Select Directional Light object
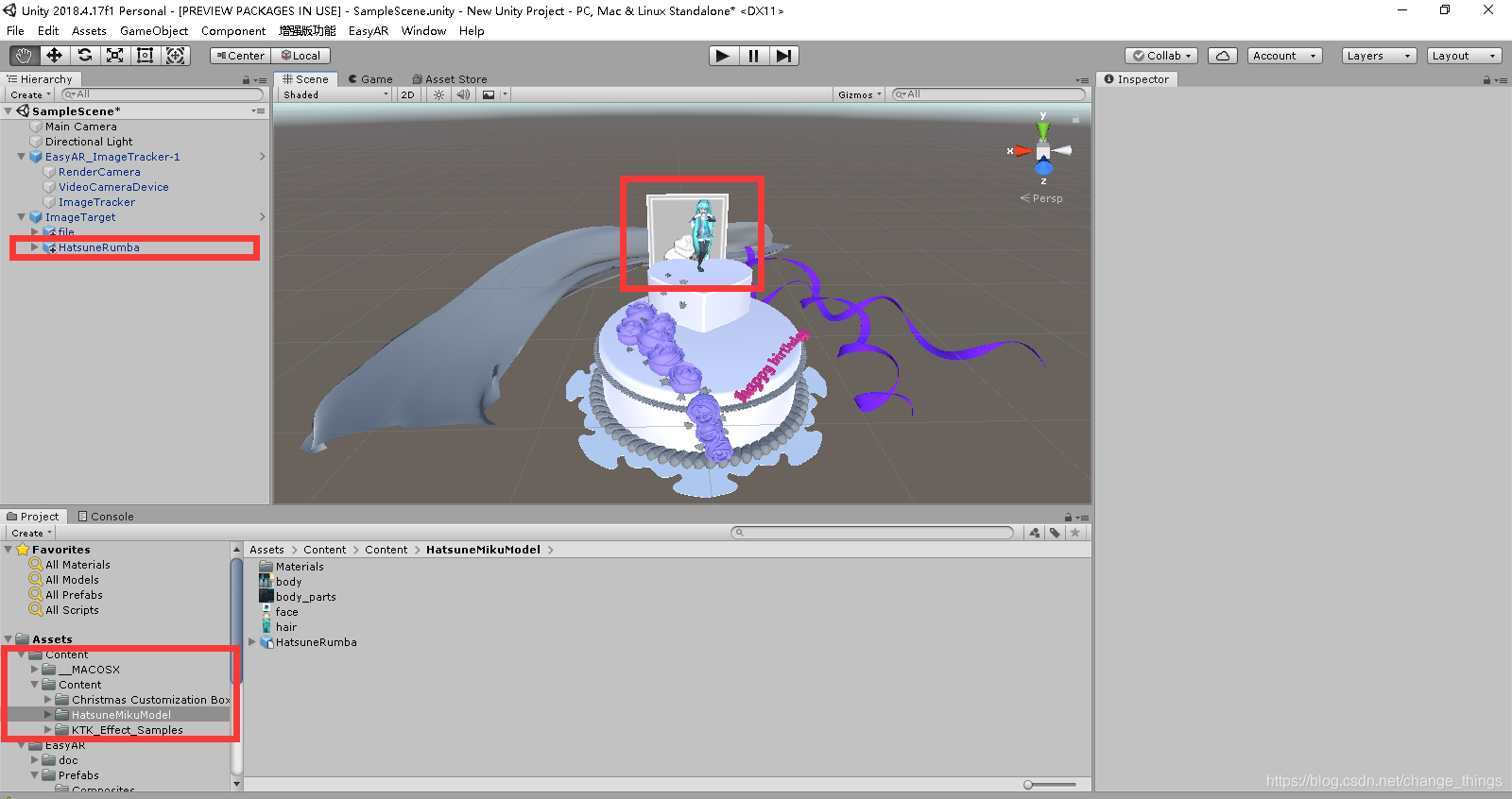The width and height of the screenshot is (1512, 799). [x=89, y=142]
